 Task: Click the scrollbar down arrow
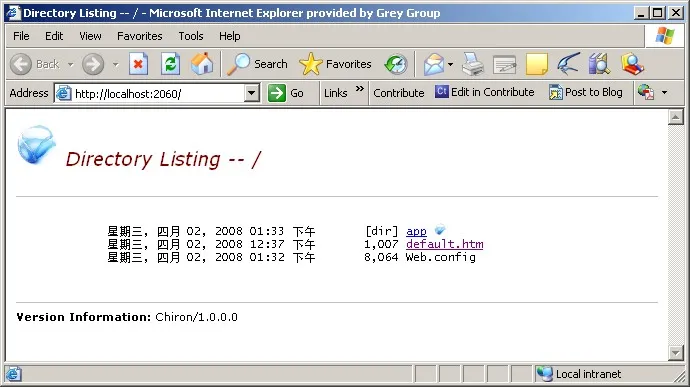click(675, 353)
